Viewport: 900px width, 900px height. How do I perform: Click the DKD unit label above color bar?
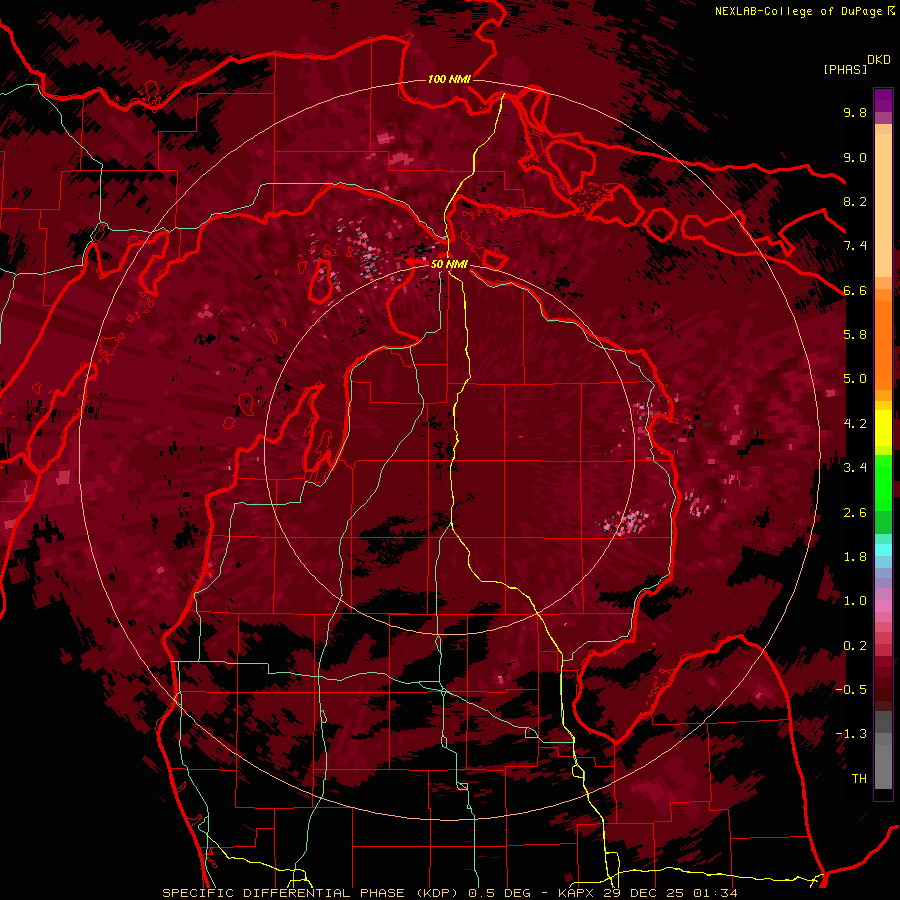[879, 60]
